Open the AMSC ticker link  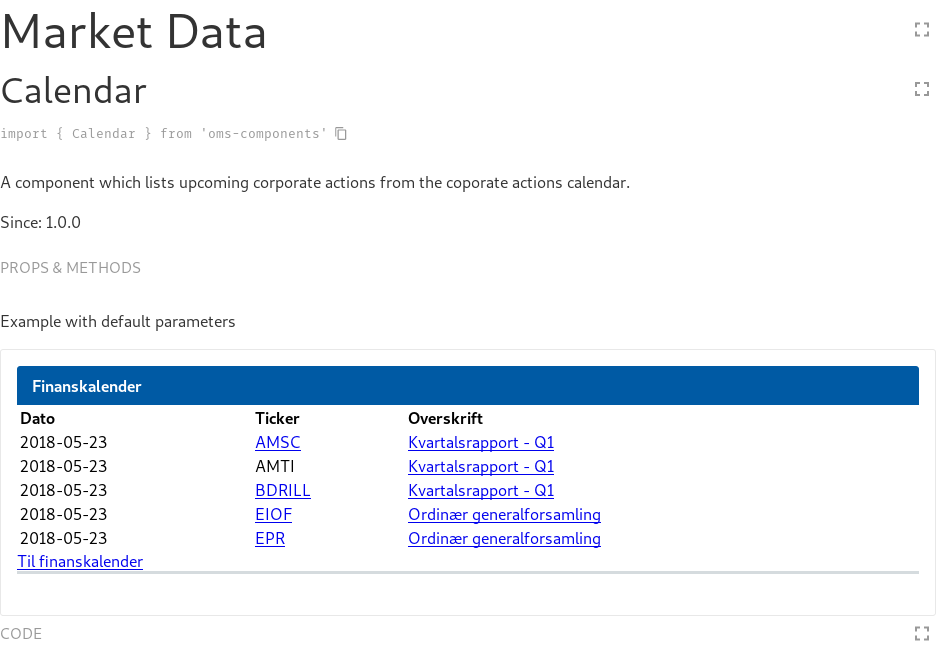click(278, 442)
